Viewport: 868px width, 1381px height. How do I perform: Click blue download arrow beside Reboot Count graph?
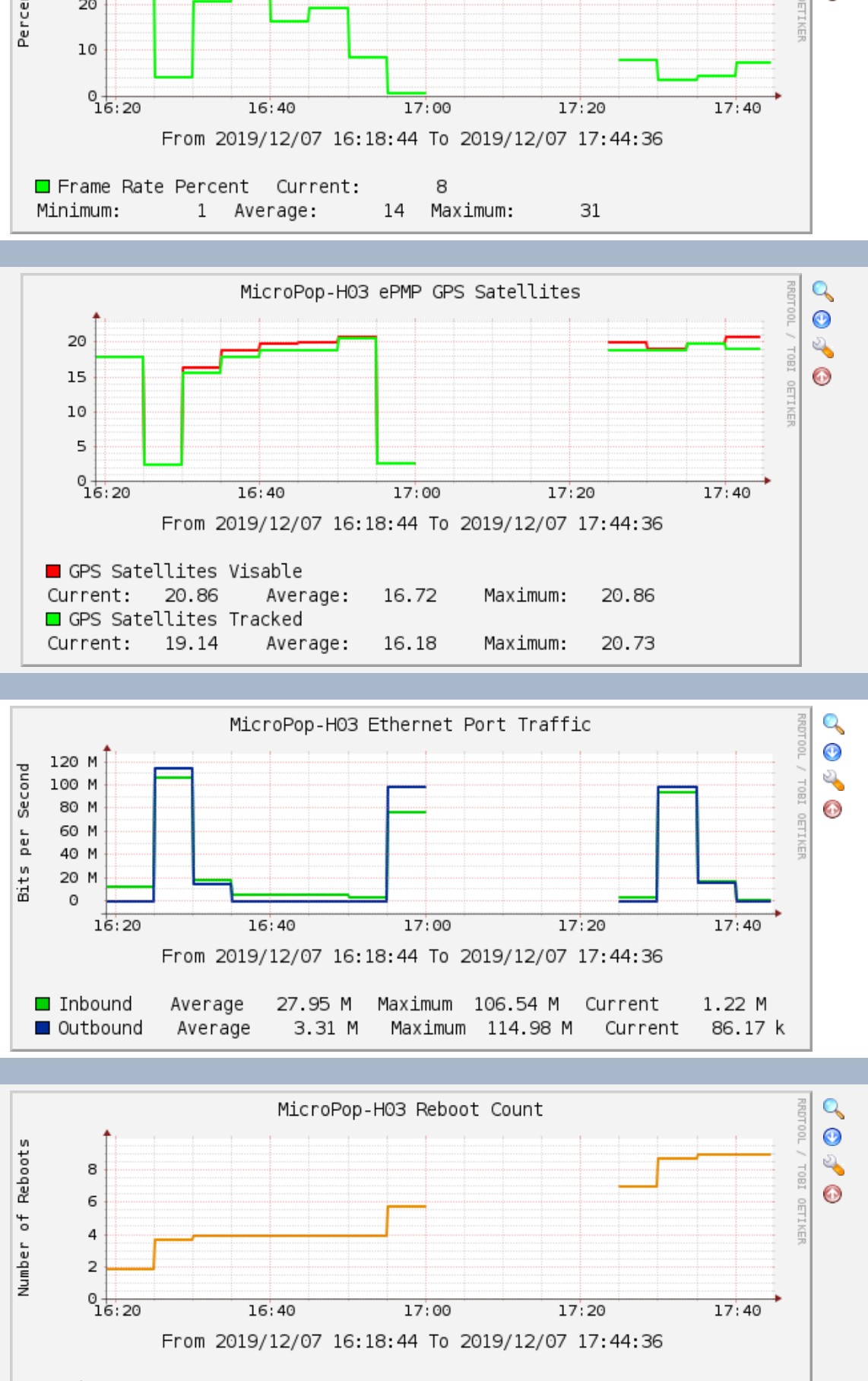point(832,1137)
